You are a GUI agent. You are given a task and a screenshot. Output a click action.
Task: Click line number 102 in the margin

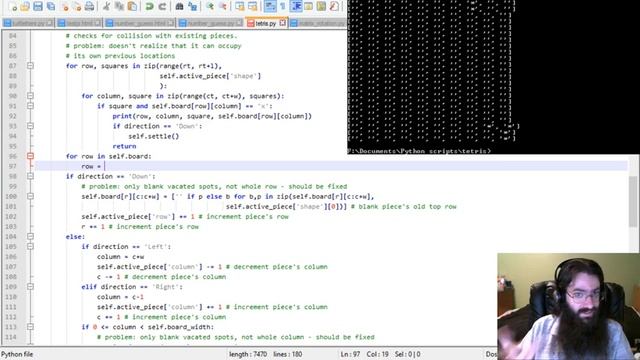tap(11, 216)
